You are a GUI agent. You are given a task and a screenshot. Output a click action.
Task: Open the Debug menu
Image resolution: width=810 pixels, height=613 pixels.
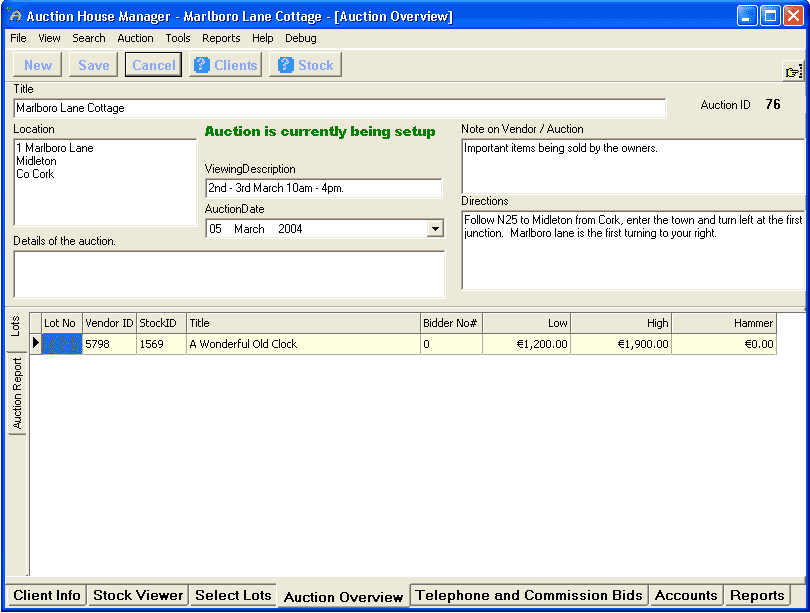click(301, 38)
